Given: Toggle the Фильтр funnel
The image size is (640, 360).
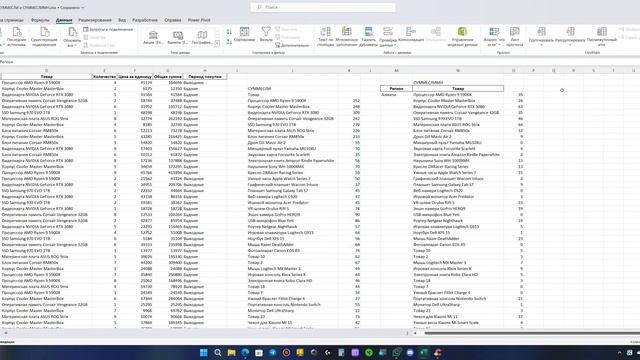Looking at the screenshot, I should [x=266, y=34].
